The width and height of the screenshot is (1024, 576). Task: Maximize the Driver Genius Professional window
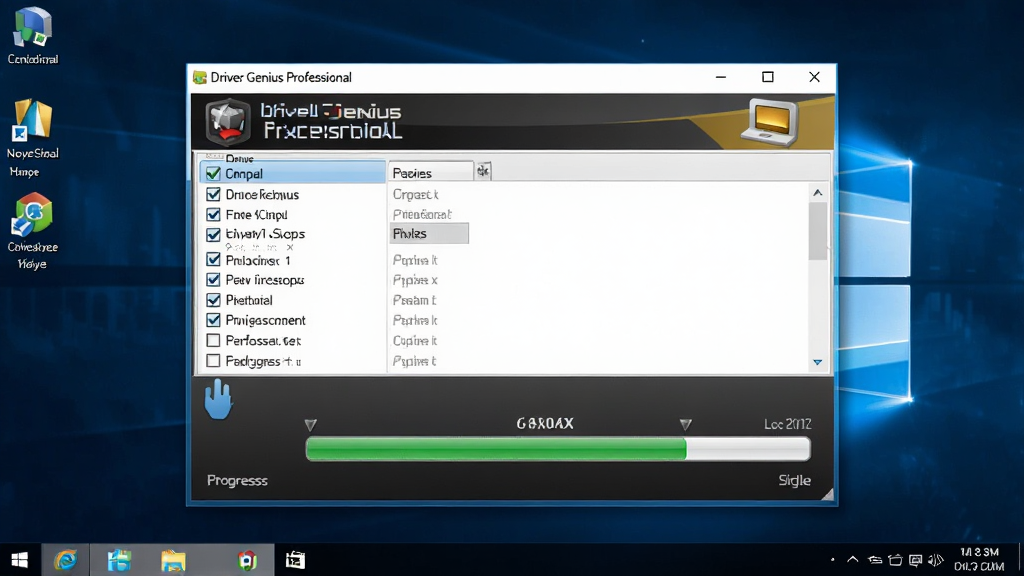[x=768, y=77]
